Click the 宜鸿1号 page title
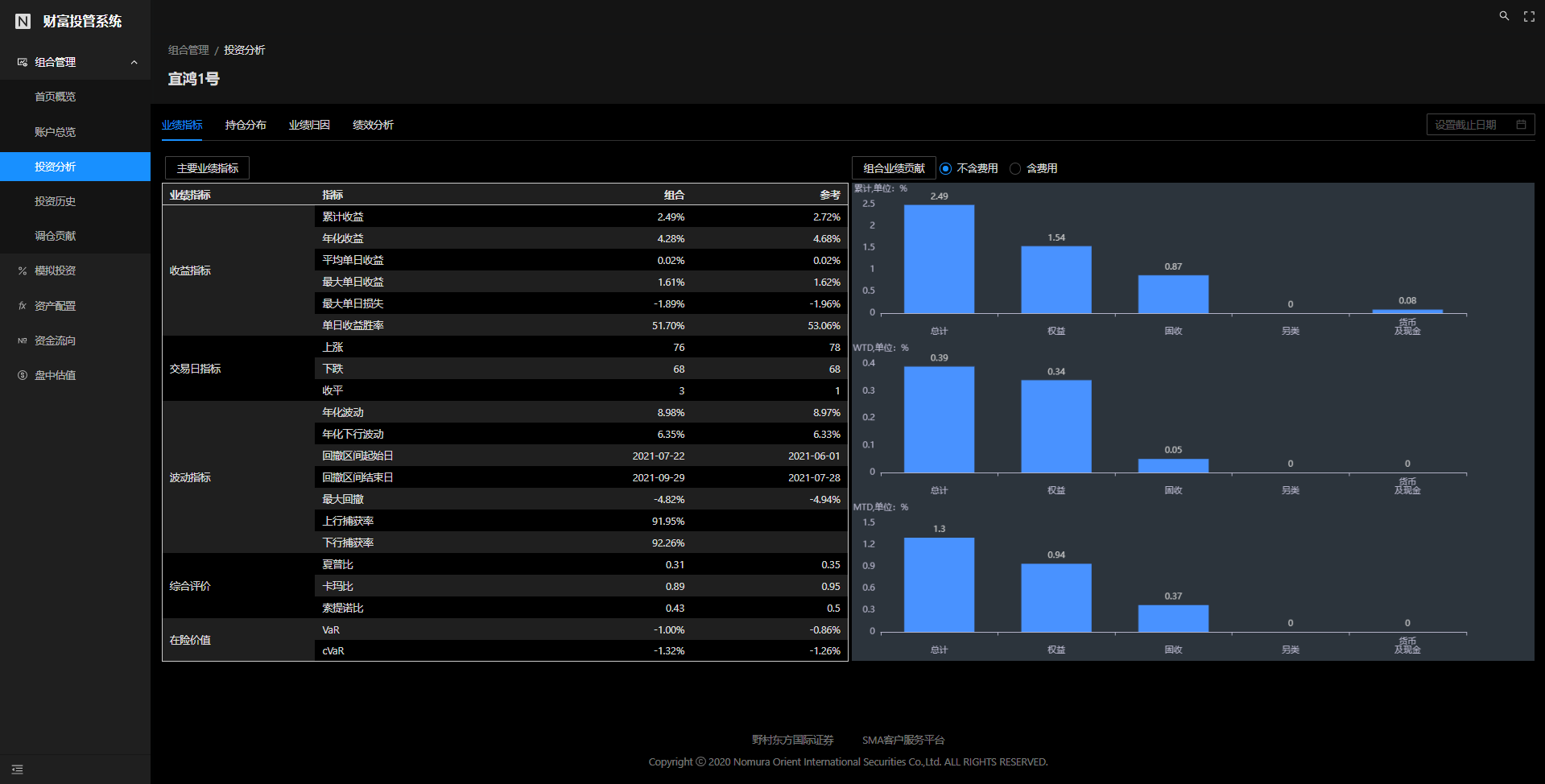Screen dimensions: 1545x784 [194, 79]
